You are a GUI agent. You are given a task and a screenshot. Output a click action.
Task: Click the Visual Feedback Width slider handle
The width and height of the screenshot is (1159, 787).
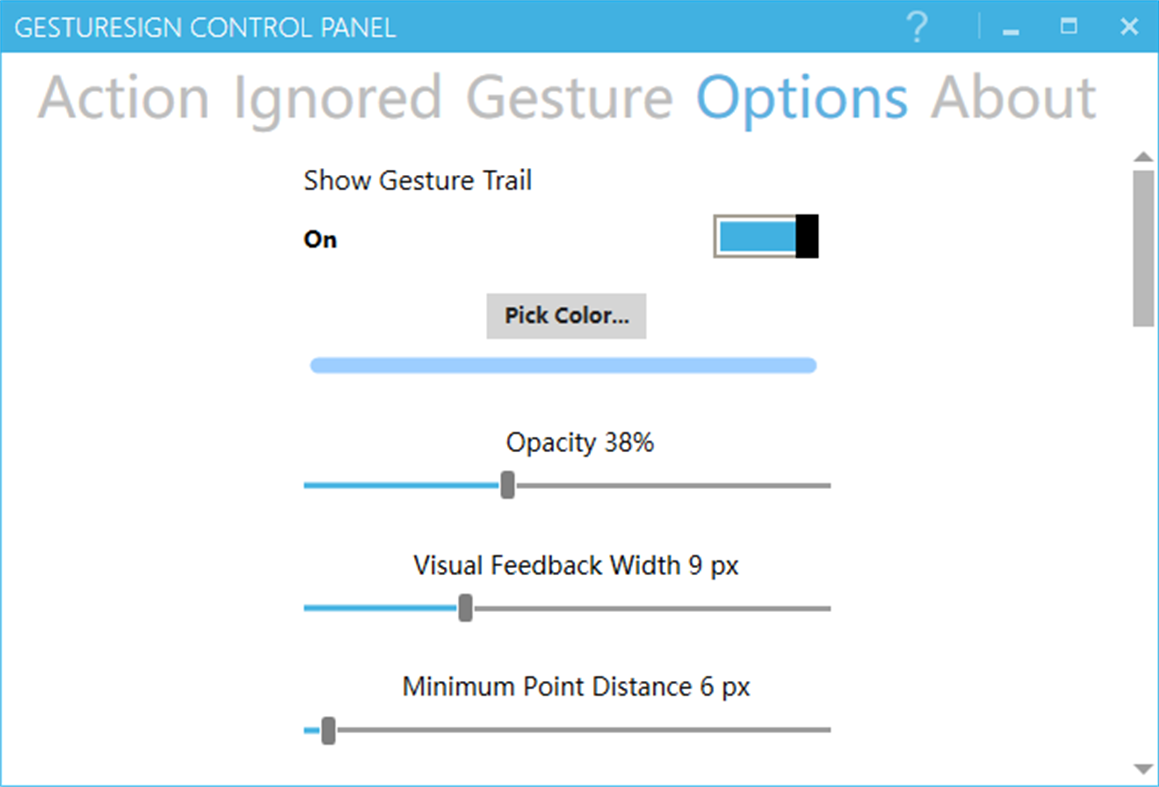pyautogui.click(x=464, y=608)
